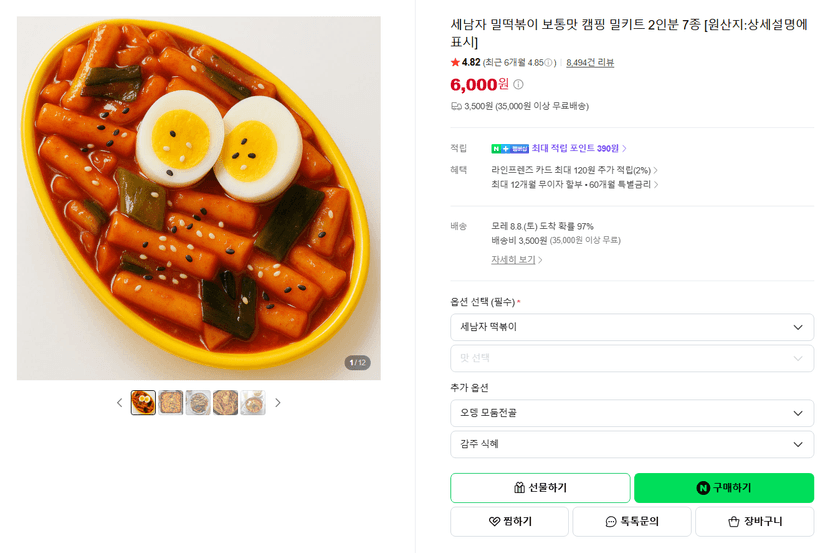Select the fifth product thumbnail
Image resolution: width=828 pixels, height=553 pixels.
[x=253, y=403]
